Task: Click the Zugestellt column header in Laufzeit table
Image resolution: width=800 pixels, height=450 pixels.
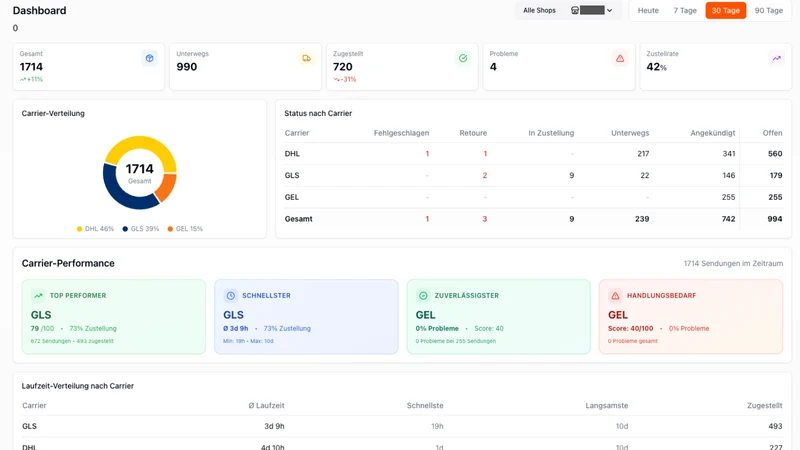Action: 764,406
